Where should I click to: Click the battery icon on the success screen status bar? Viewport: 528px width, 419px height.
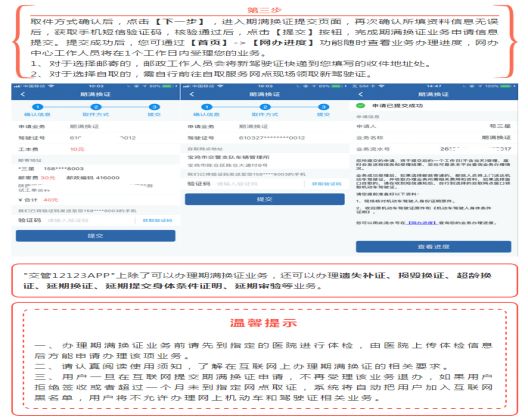(x=506, y=86)
